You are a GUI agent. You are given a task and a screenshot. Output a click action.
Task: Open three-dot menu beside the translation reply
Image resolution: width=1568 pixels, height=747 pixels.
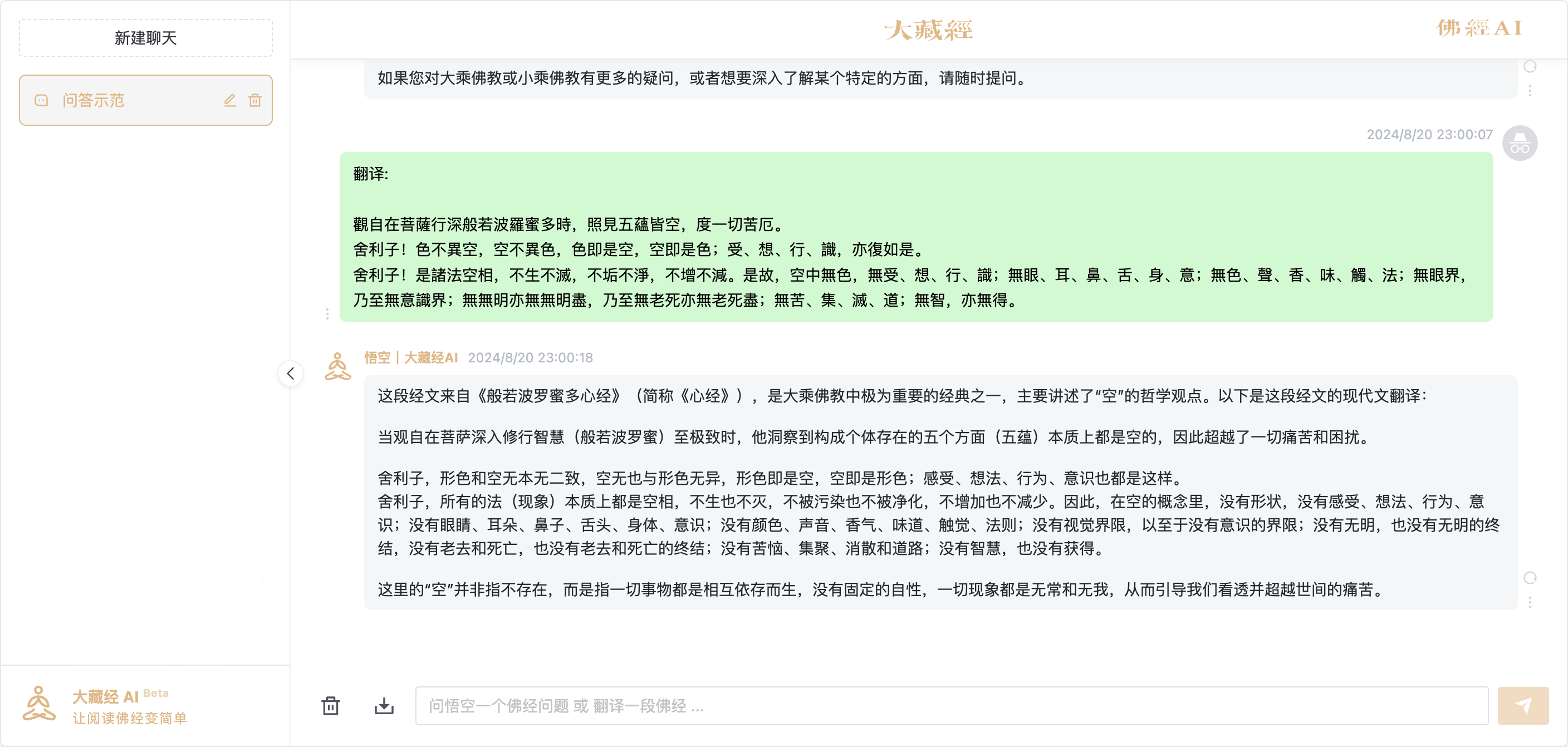pyautogui.click(x=1530, y=602)
